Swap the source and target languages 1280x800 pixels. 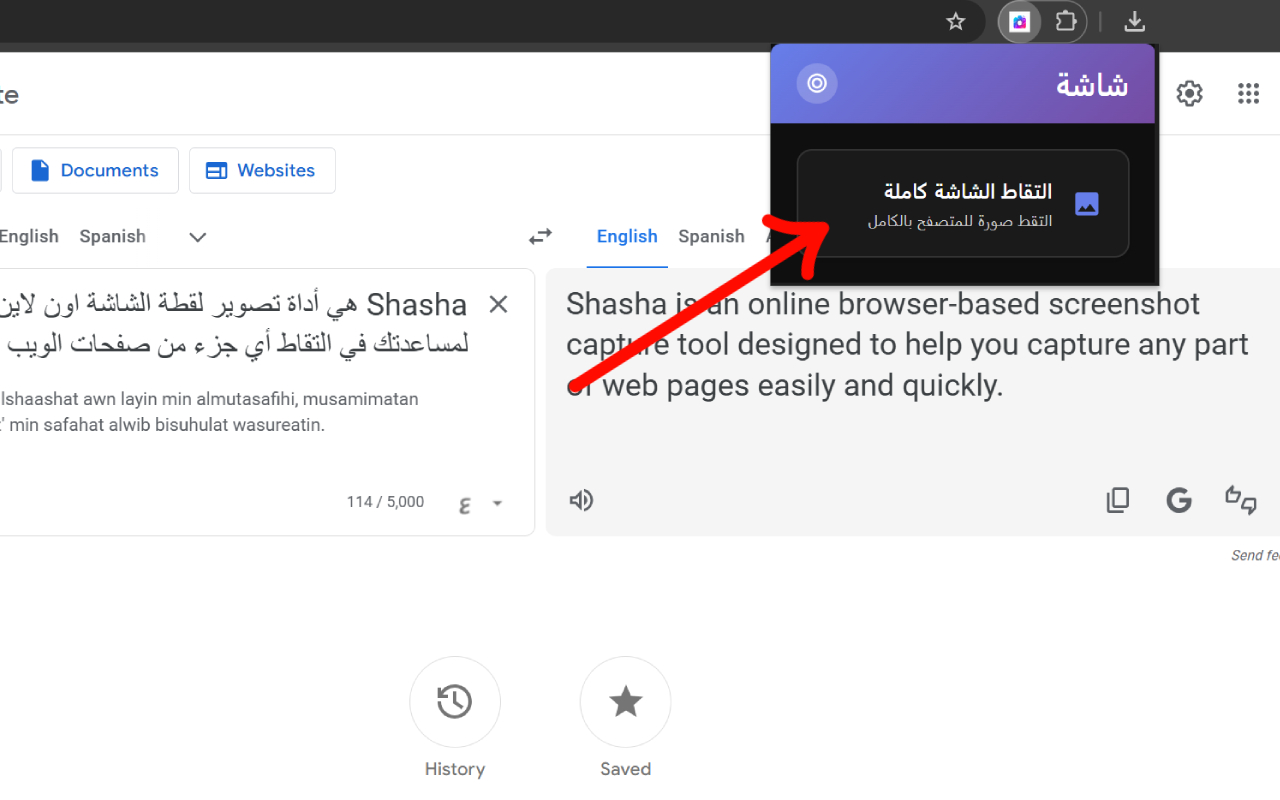[x=540, y=236]
